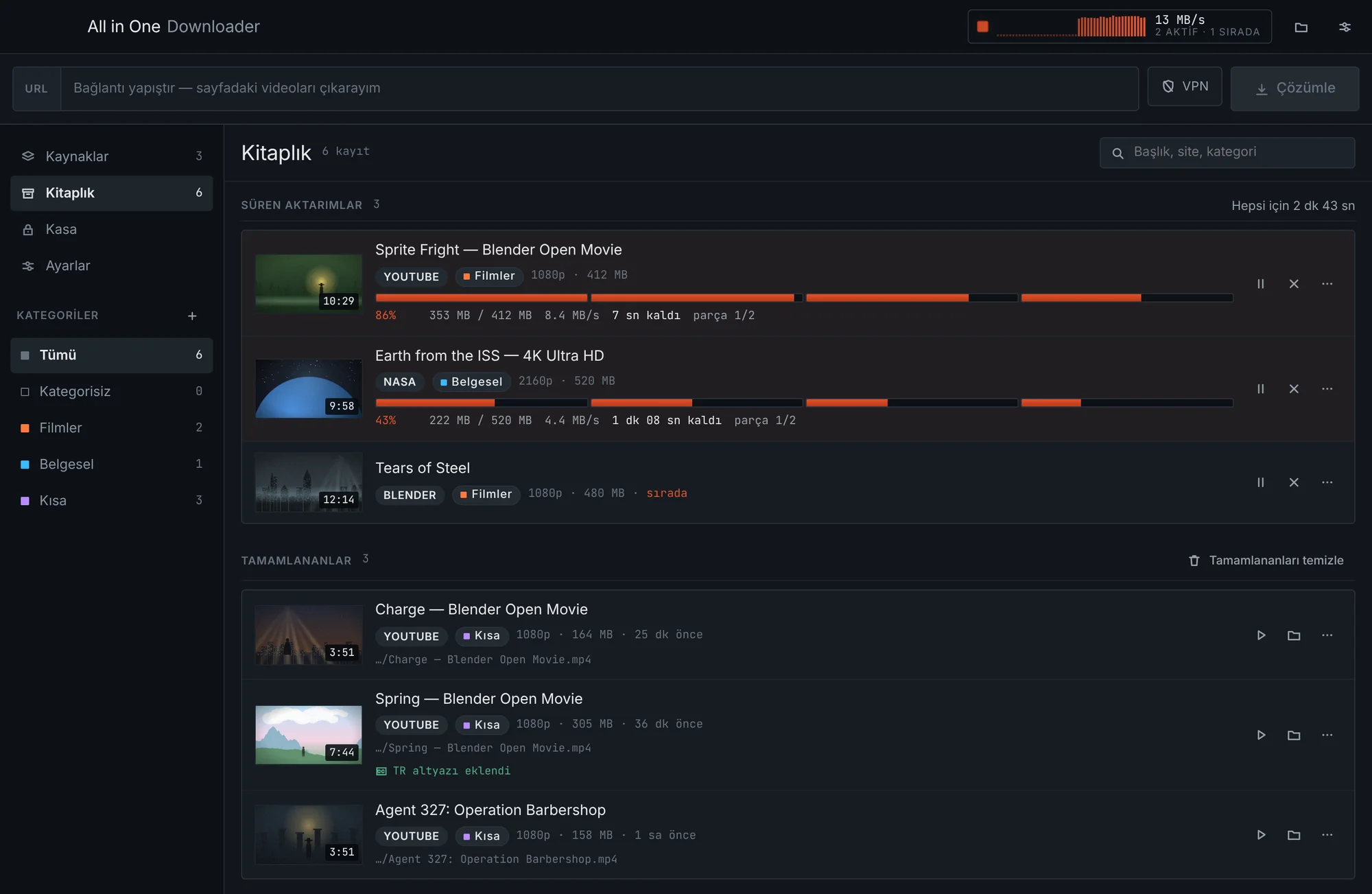The width and height of the screenshot is (1372, 894).
Task: Pause the queued Tears of Steel item
Action: coord(1260,482)
